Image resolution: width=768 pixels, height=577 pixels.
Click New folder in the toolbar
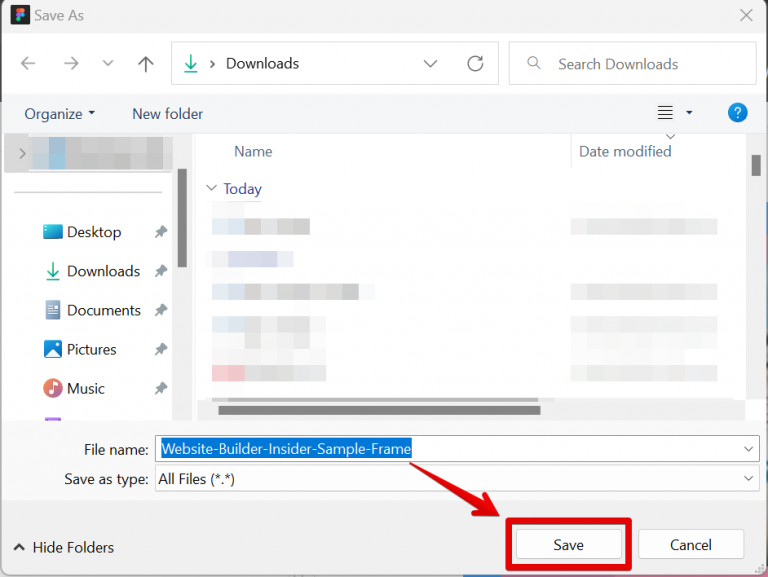click(167, 114)
